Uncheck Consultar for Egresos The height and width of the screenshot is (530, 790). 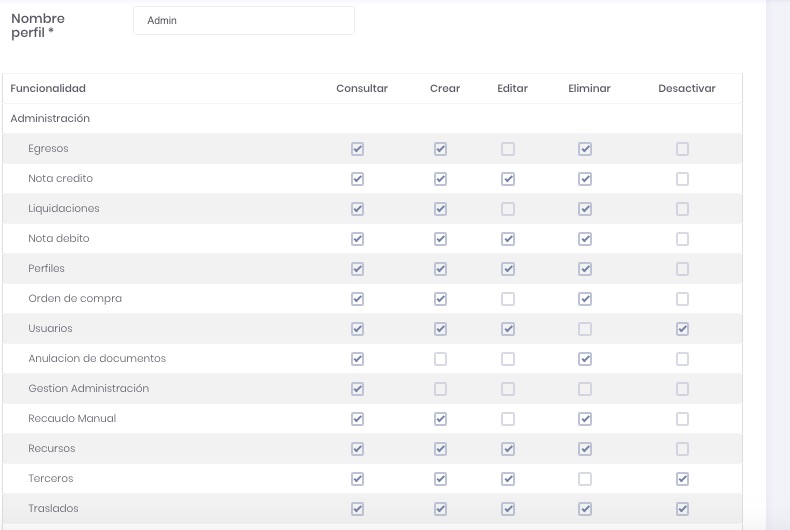[358, 149]
